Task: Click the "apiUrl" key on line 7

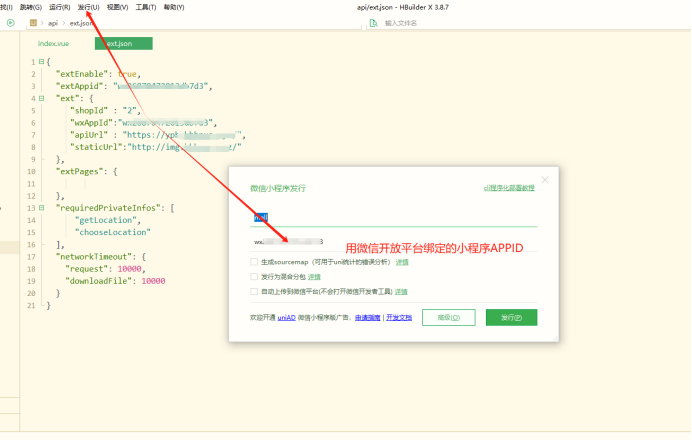Action: pos(89,135)
